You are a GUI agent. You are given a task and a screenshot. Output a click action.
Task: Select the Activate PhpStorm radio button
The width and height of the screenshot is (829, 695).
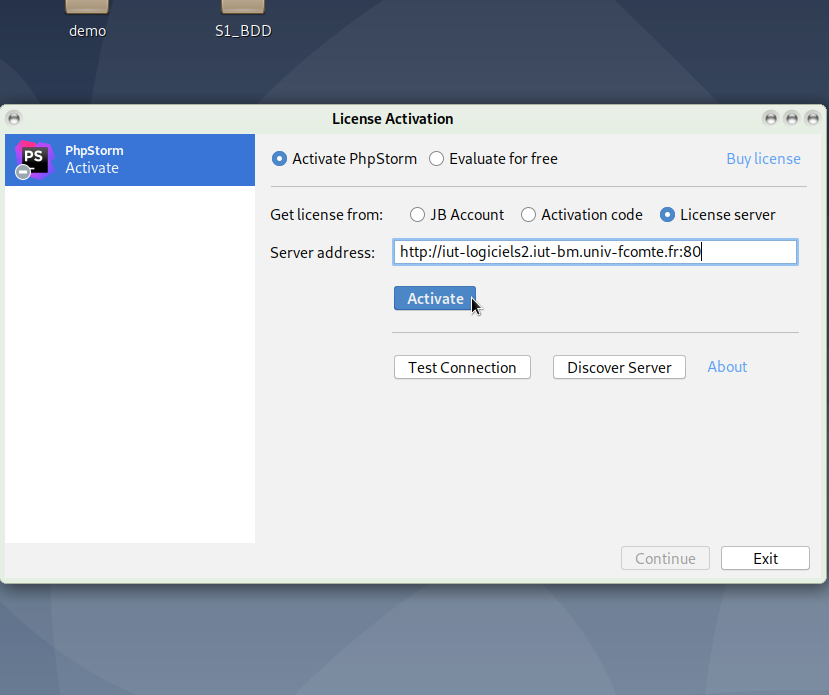pyautogui.click(x=280, y=159)
